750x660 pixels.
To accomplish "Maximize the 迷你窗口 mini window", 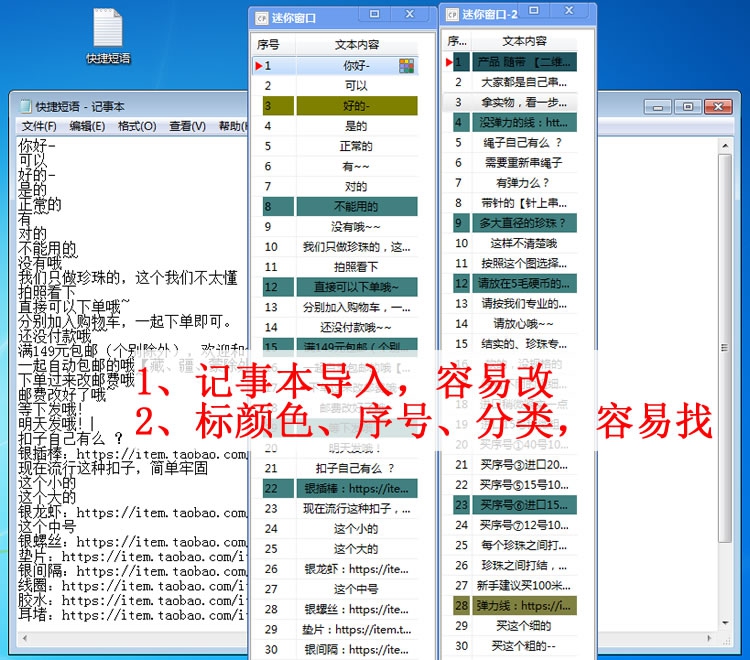I will (x=375, y=15).
